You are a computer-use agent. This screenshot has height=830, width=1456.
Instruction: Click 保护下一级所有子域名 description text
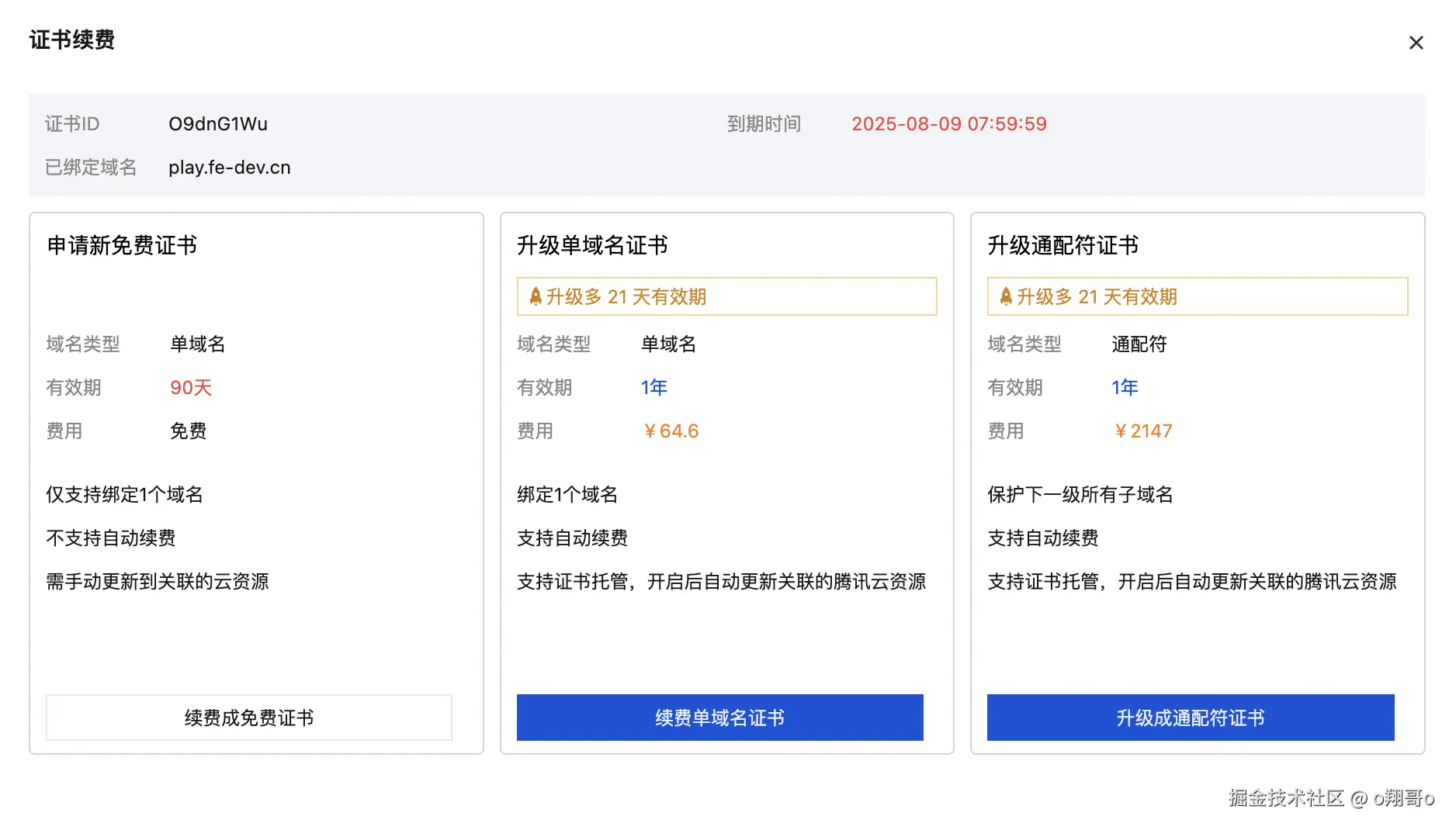click(x=1080, y=495)
